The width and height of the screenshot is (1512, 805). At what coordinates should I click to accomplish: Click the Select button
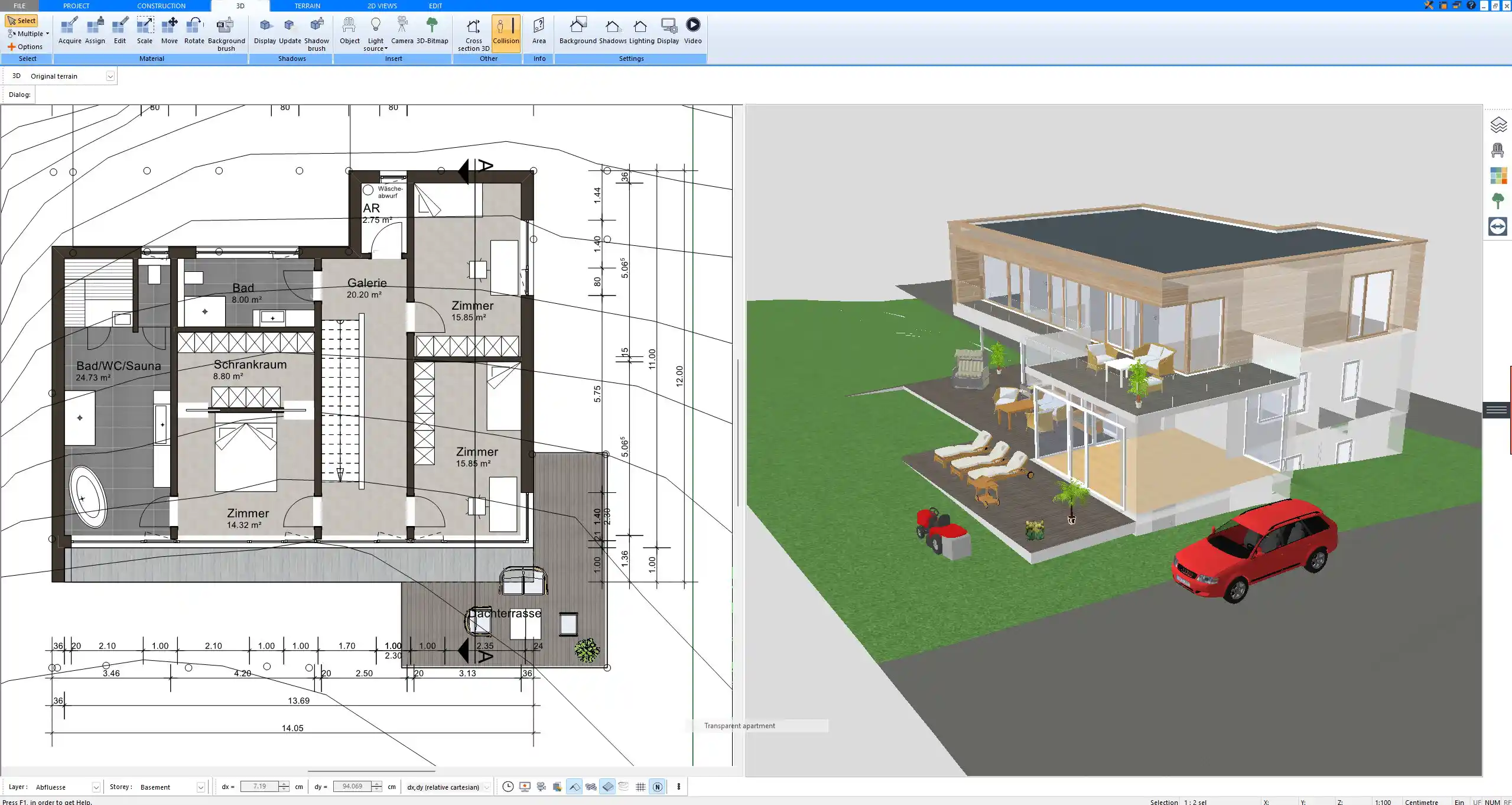[x=21, y=21]
